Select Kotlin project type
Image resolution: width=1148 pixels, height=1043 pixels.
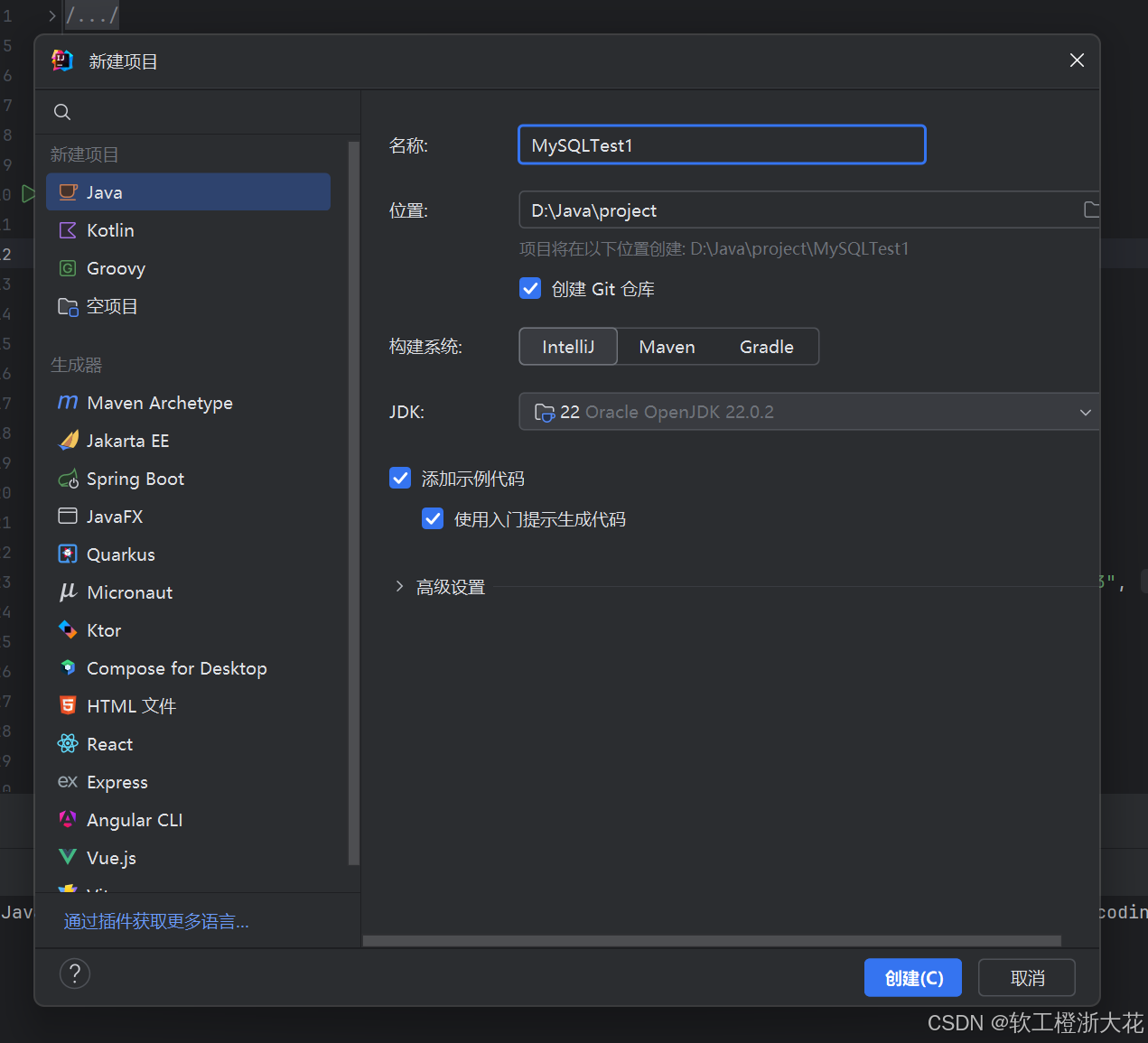(x=188, y=230)
